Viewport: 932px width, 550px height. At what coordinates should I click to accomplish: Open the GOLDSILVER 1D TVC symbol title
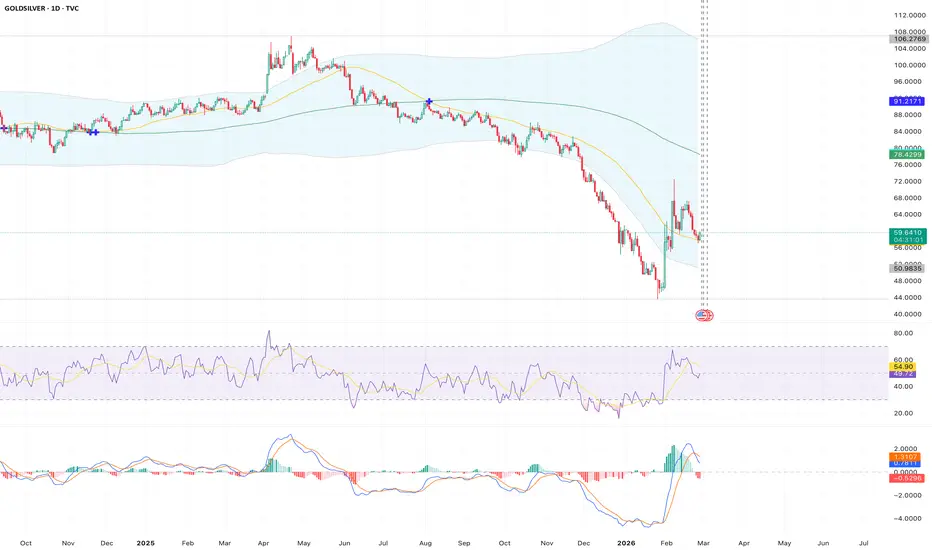(42, 8)
